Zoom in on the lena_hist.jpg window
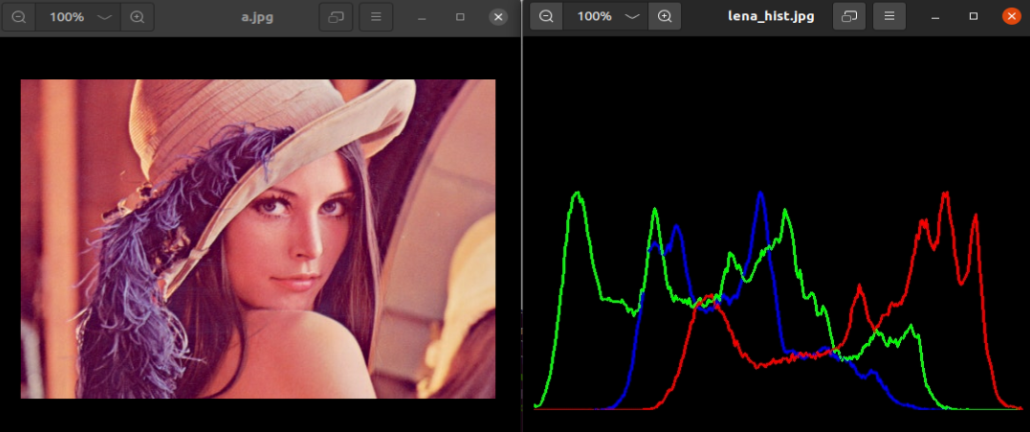The height and width of the screenshot is (432, 1030). pos(664,16)
